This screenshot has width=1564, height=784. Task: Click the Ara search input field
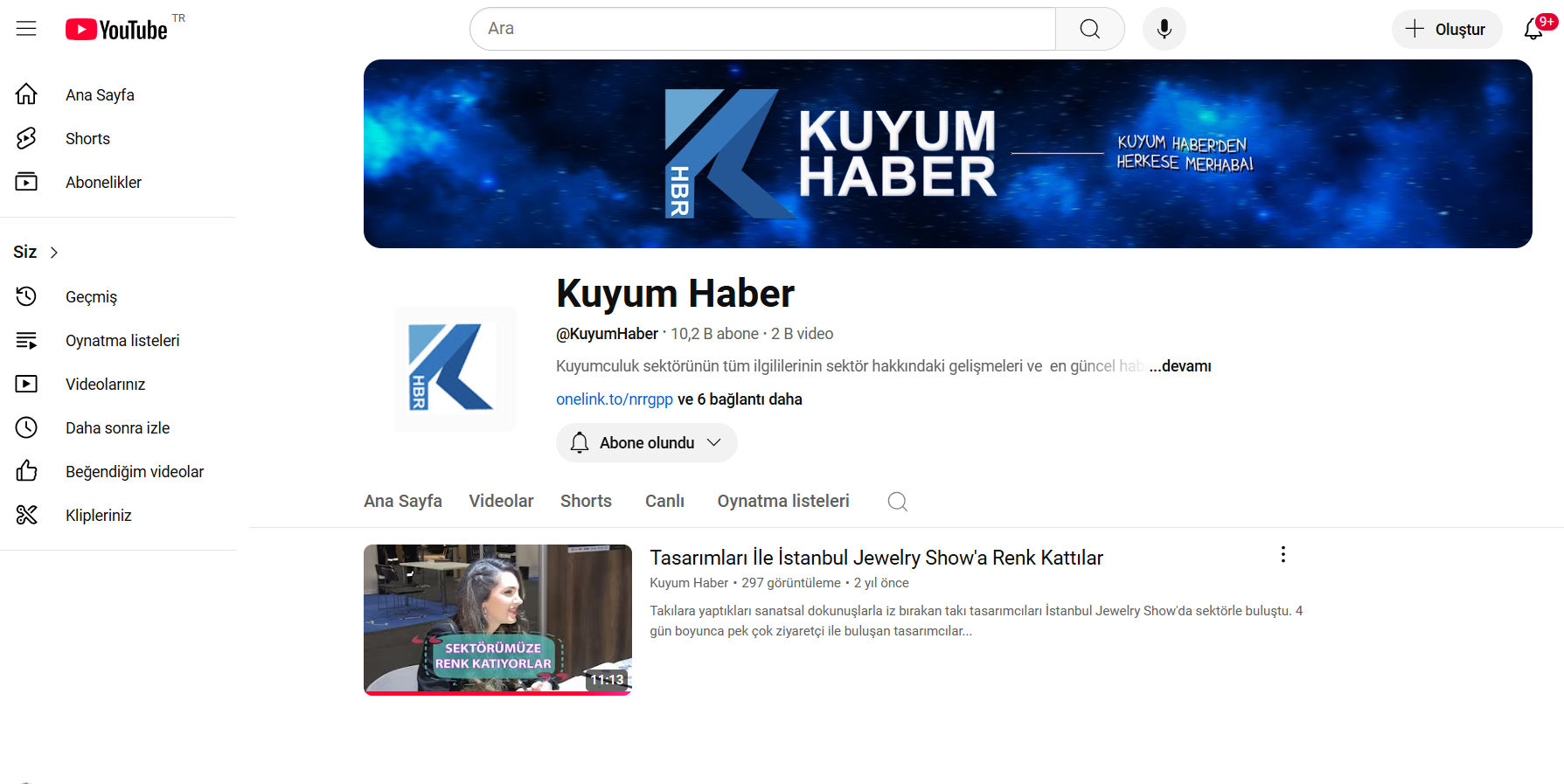pos(762,29)
